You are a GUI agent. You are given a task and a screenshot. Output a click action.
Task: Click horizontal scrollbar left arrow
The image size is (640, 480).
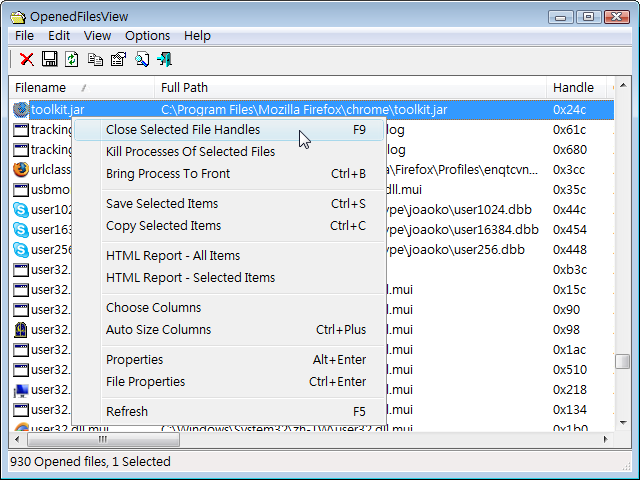[17, 440]
